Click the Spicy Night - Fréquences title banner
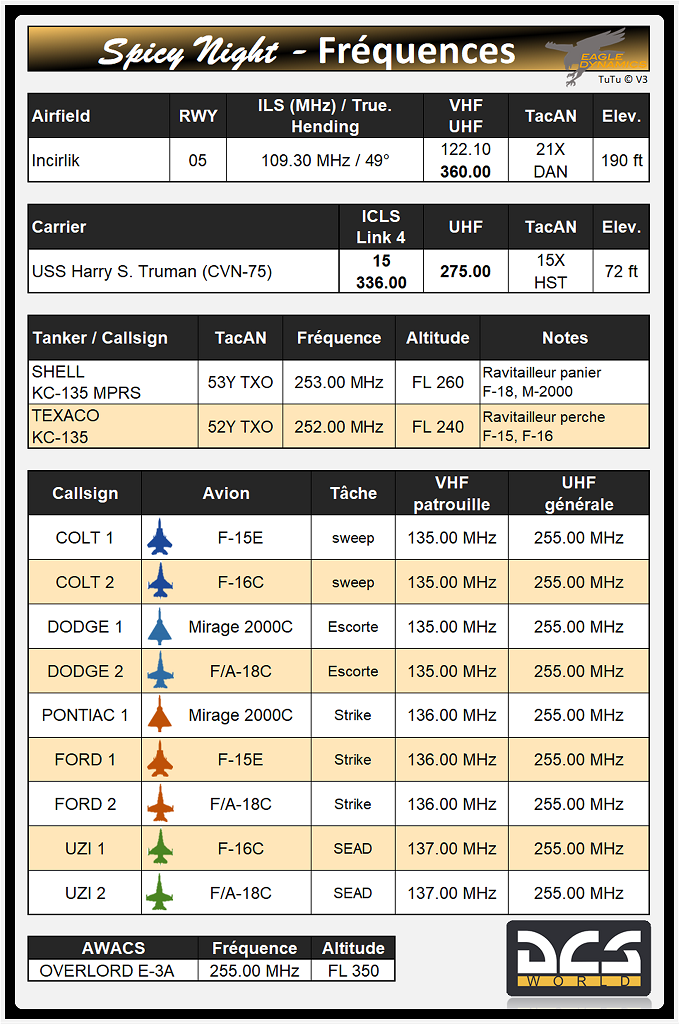679x1024 pixels. click(308, 50)
